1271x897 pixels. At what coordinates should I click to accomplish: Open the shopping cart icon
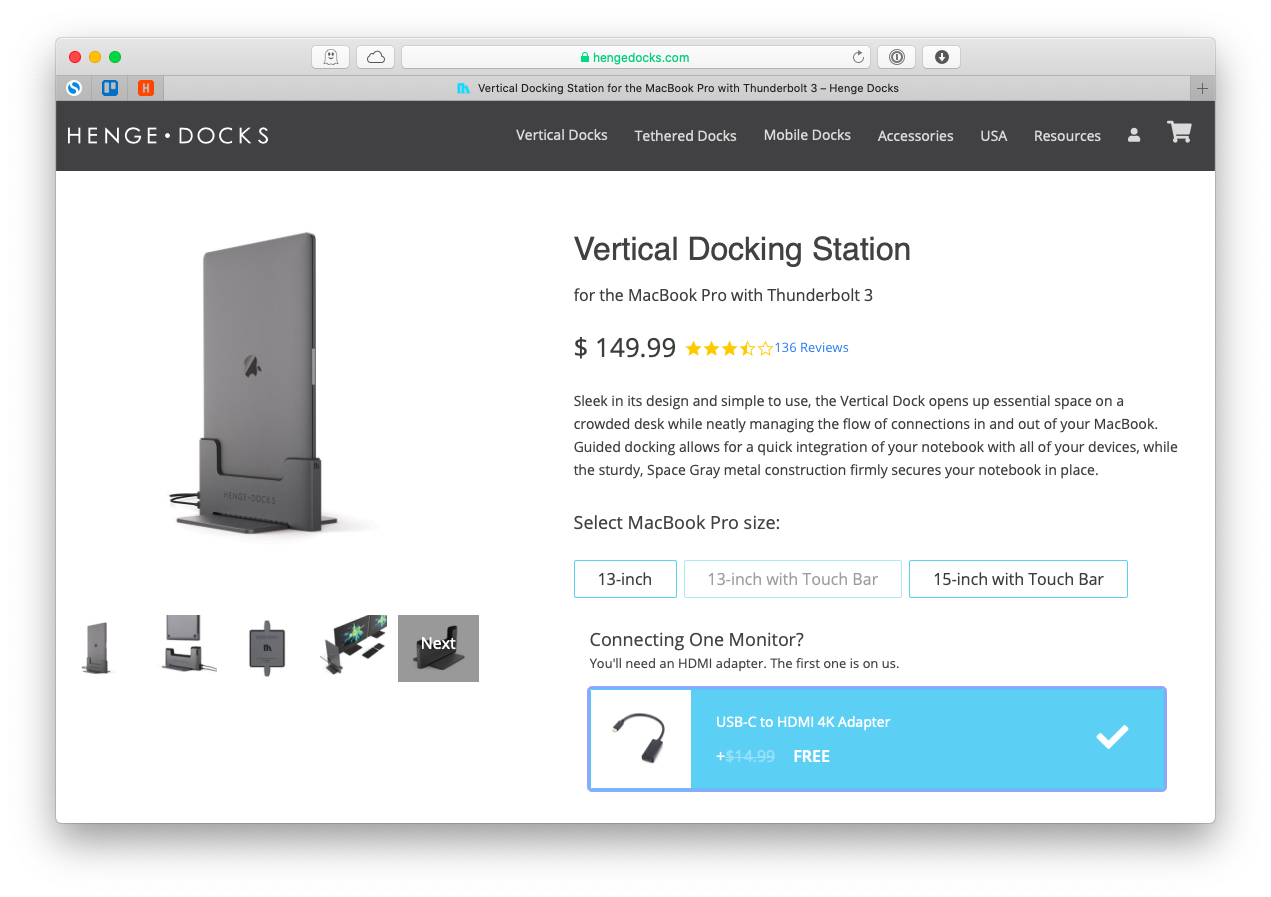[x=1179, y=133]
